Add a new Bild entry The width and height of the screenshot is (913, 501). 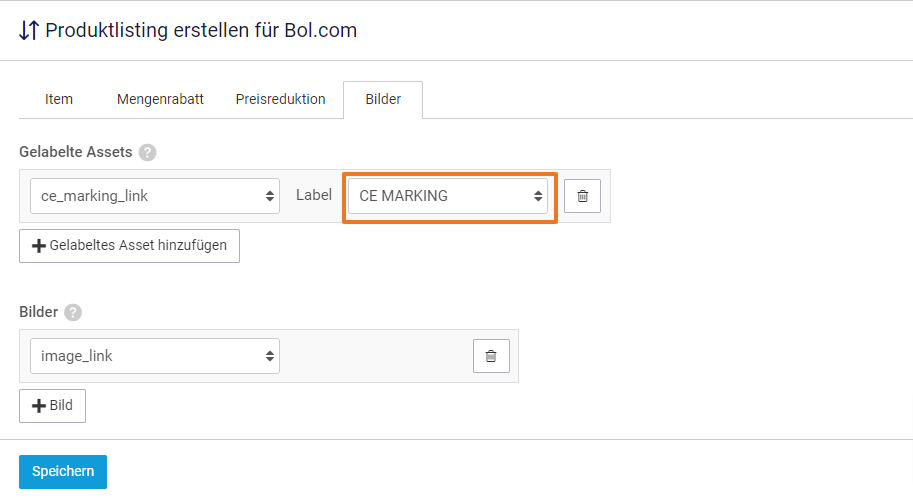[52, 406]
